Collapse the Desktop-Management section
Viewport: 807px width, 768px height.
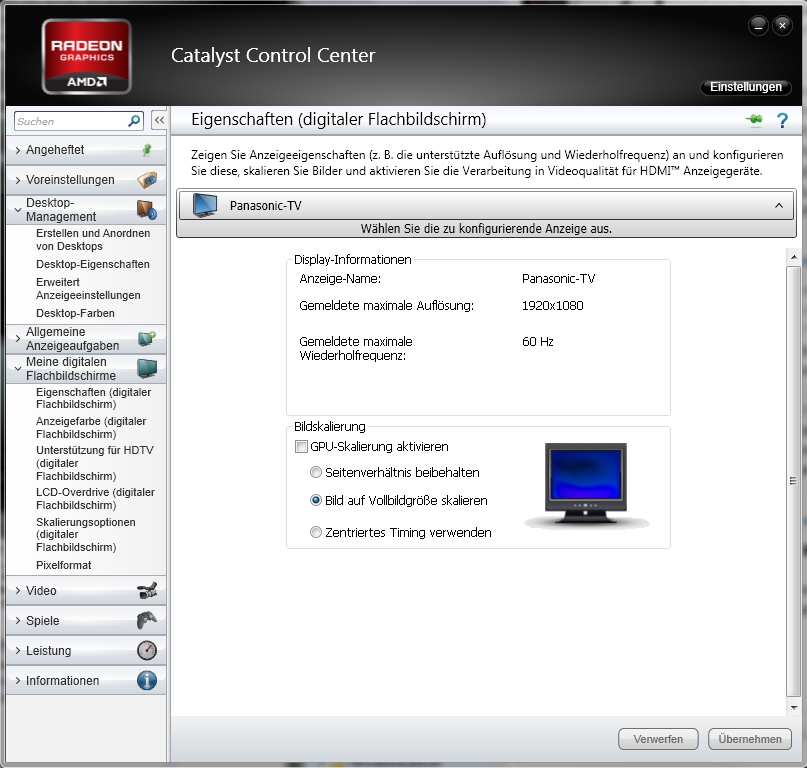[18, 210]
